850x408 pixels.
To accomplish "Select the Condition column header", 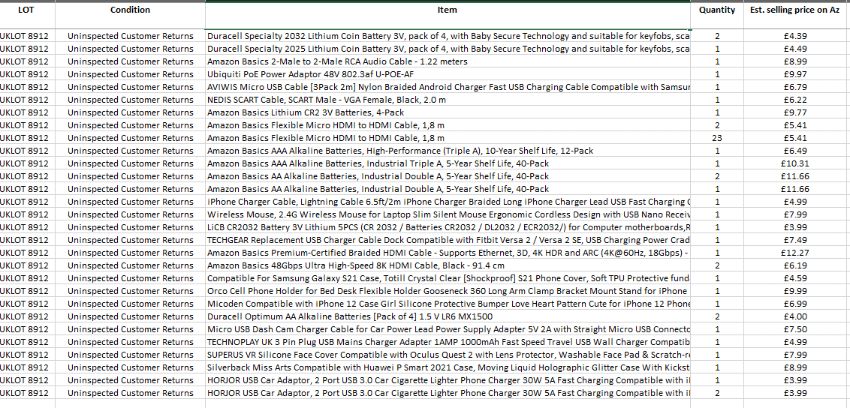I will tap(130, 9).
